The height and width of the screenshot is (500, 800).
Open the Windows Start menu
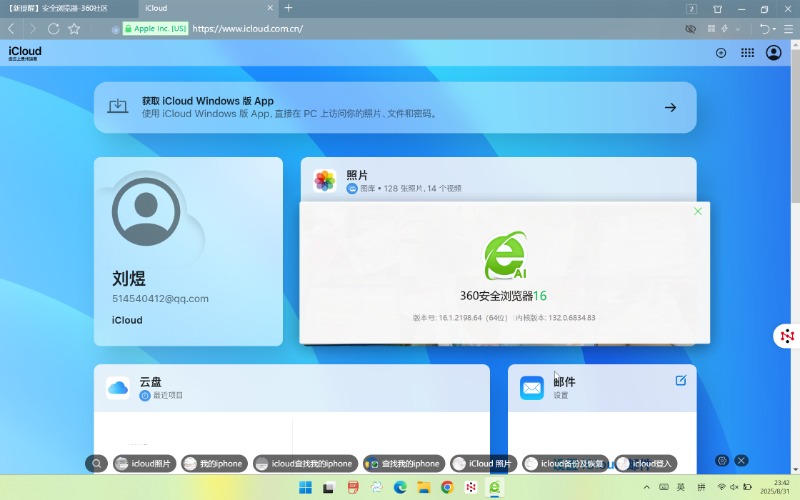tap(304, 487)
